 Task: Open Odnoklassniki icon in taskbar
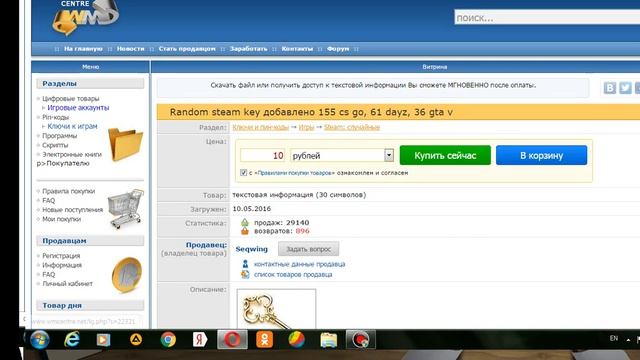[x=264, y=340]
